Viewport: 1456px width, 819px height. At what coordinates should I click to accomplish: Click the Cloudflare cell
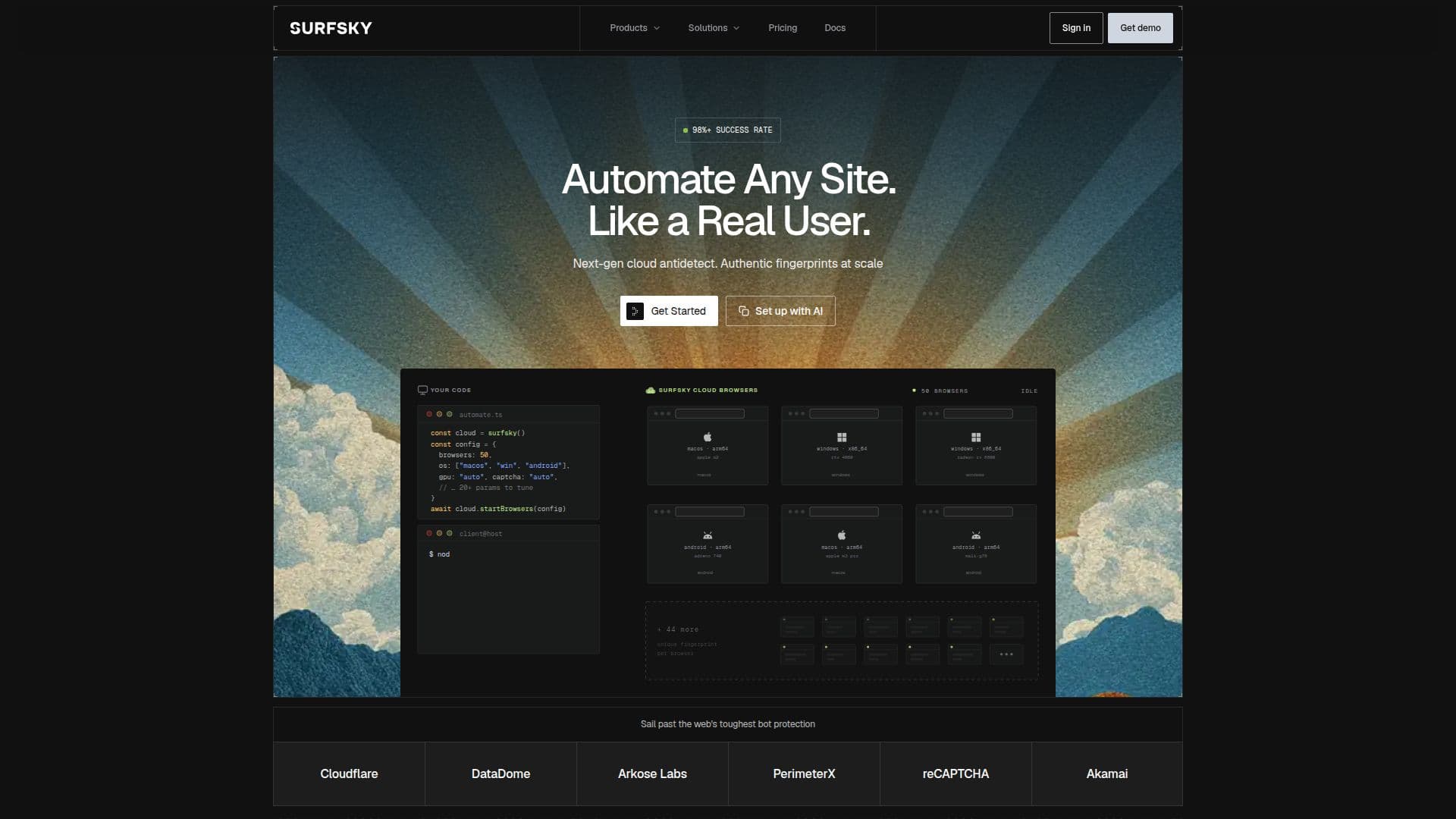point(349,773)
